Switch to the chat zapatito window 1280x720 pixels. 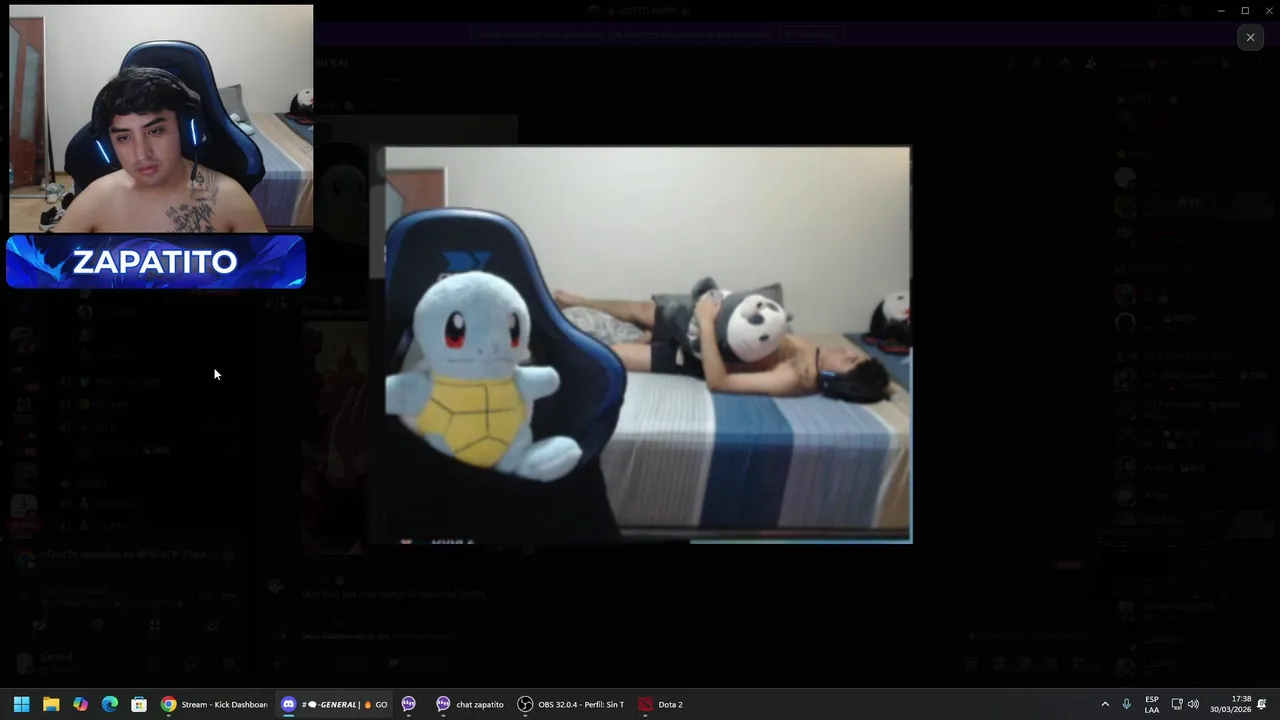469,704
